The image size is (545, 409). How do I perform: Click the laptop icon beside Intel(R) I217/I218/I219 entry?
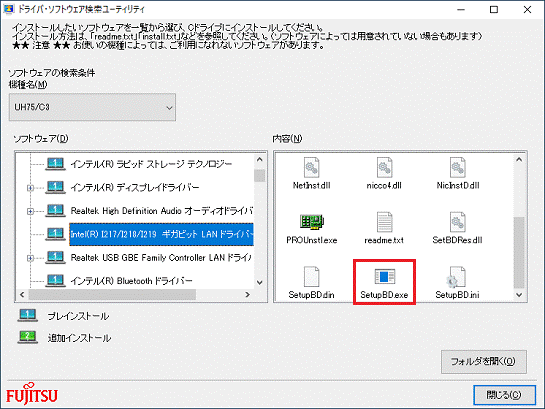(55, 234)
